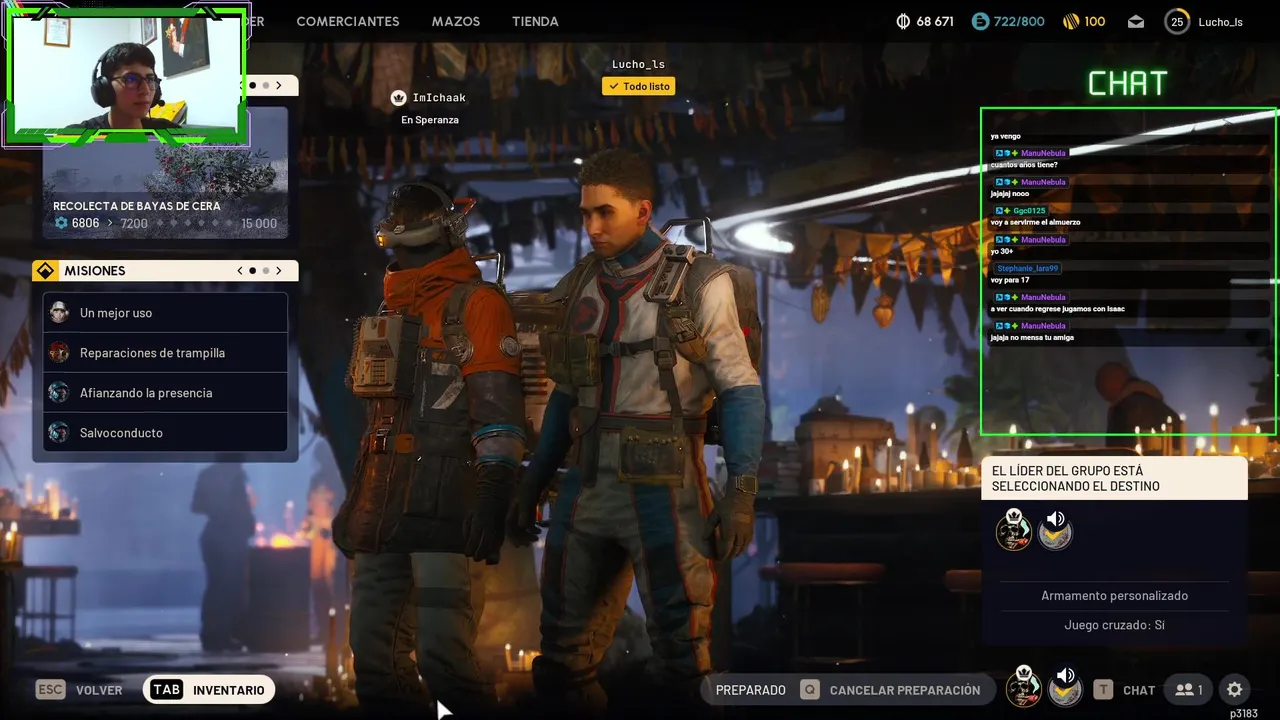This screenshot has height=720, width=1280.
Task: Click the 'En Speranza' status text
Action: (x=430, y=120)
